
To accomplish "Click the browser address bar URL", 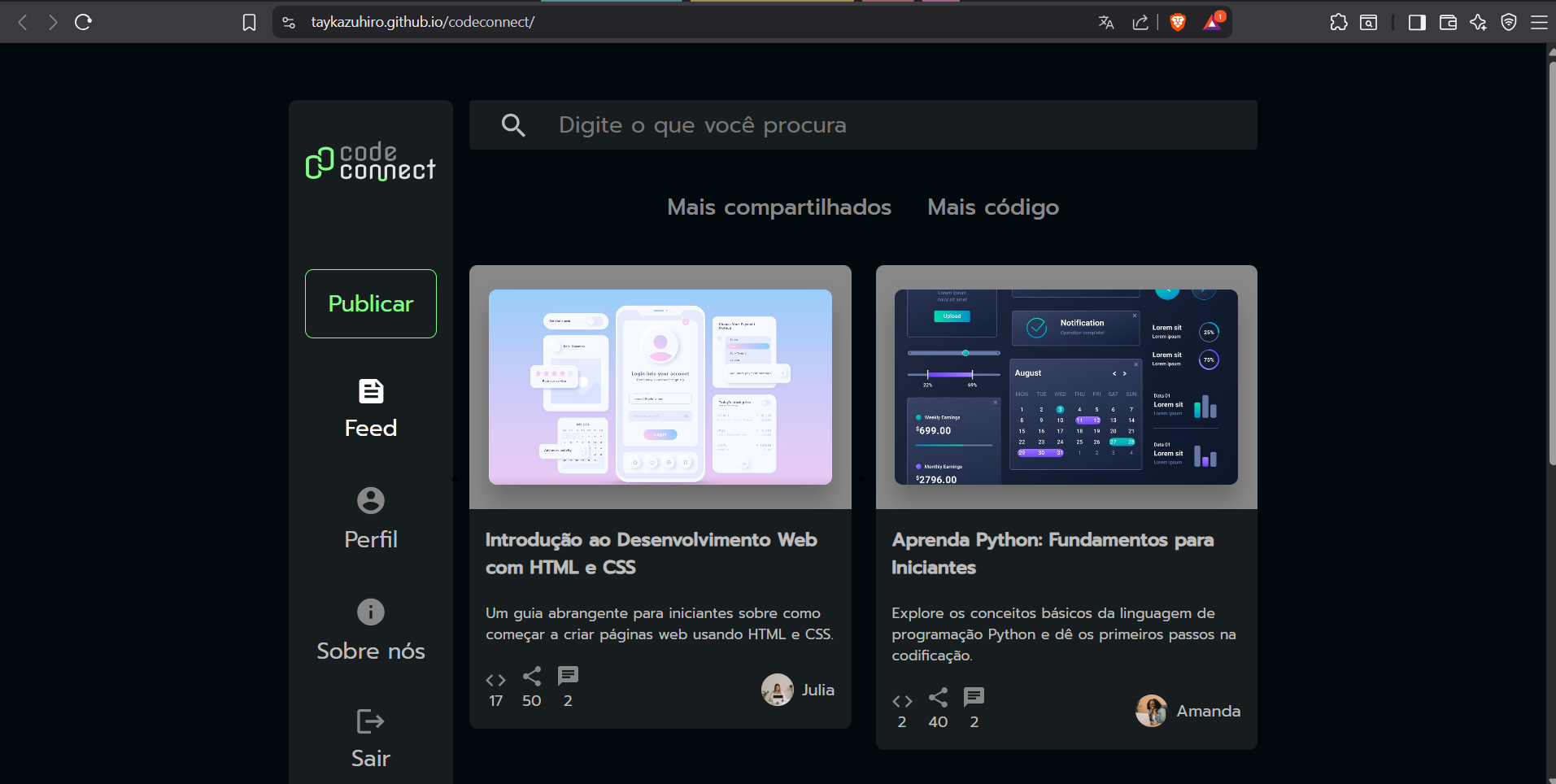I will tap(423, 22).
